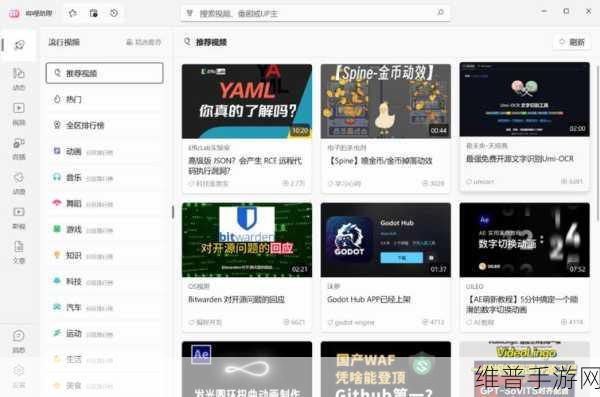600x397 pixels.
Task: Click the 刷新 refresh button
Action: point(572,42)
